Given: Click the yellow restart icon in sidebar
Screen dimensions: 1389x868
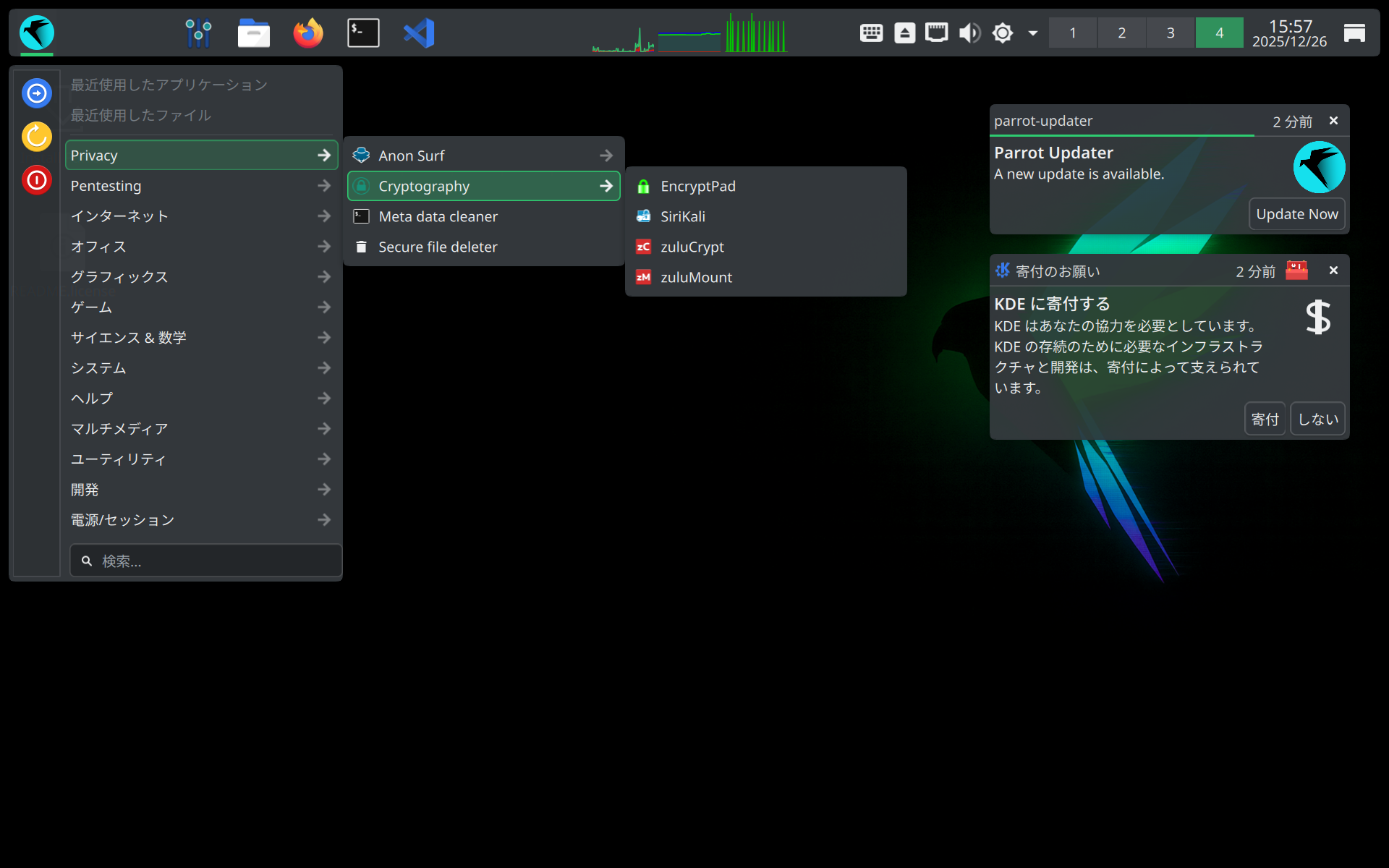Looking at the screenshot, I should (37, 137).
